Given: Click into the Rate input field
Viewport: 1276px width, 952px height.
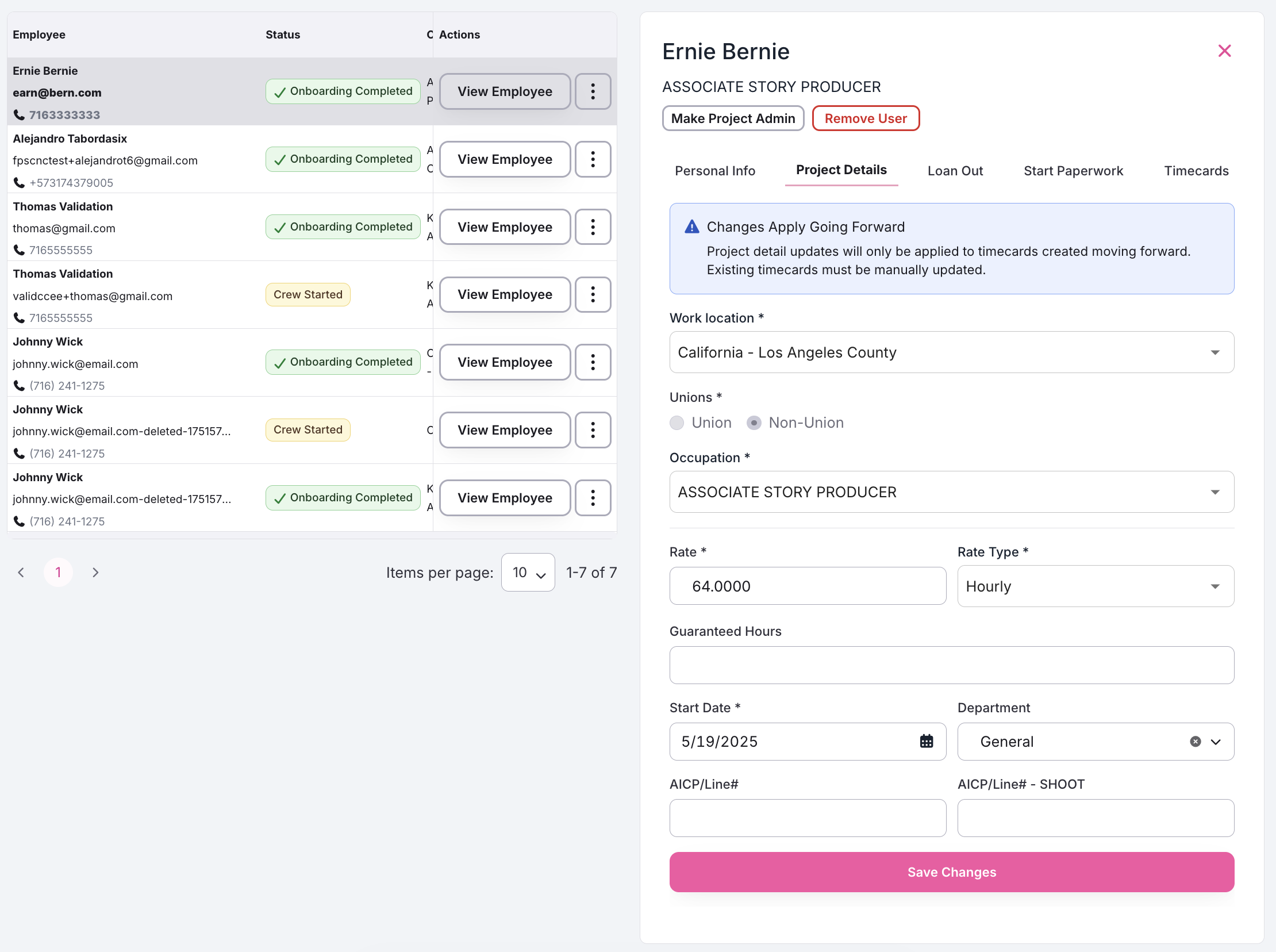Looking at the screenshot, I should (807, 586).
